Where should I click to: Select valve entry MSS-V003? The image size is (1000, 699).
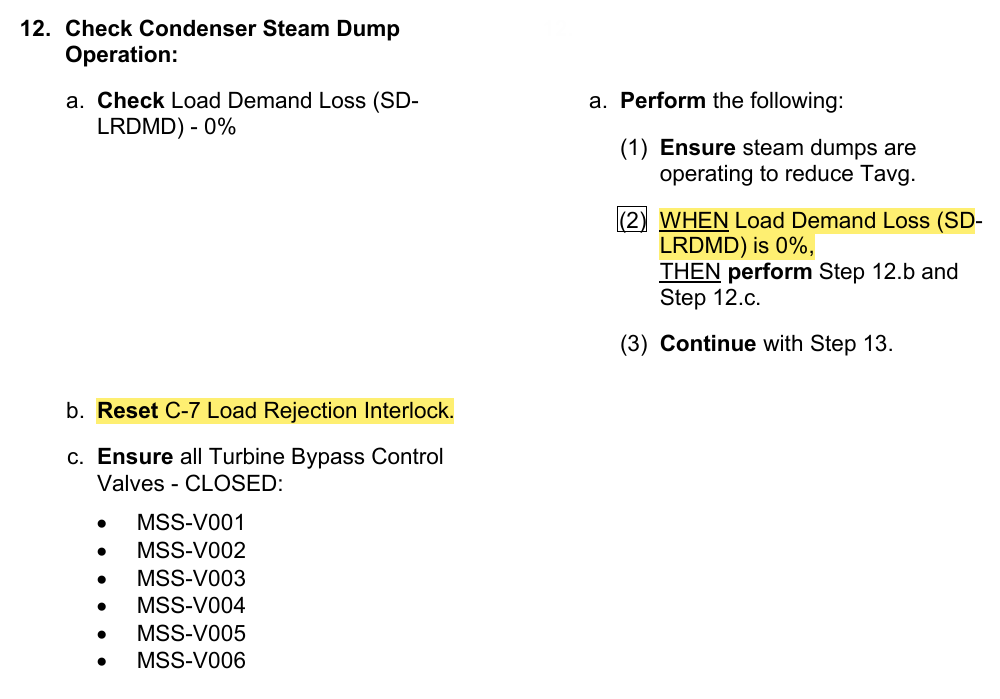(191, 578)
